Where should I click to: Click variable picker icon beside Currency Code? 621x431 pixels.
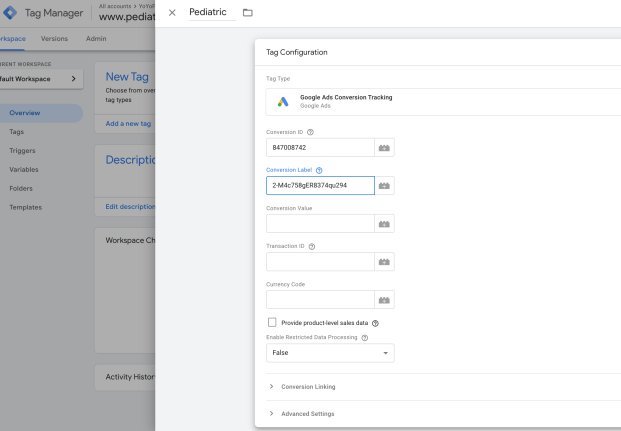tap(384, 300)
